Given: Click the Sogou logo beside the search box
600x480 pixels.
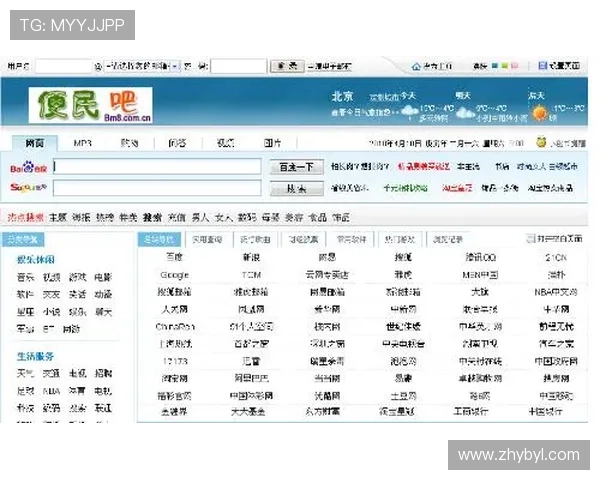Looking at the screenshot, I should [x=28, y=188].
